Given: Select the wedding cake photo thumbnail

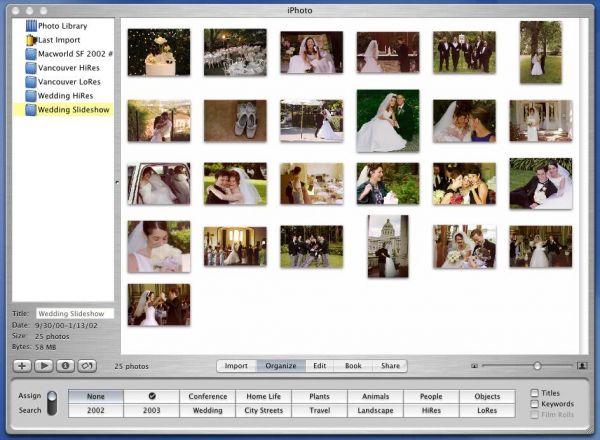Looking at the screenshot, I should 158,52.
